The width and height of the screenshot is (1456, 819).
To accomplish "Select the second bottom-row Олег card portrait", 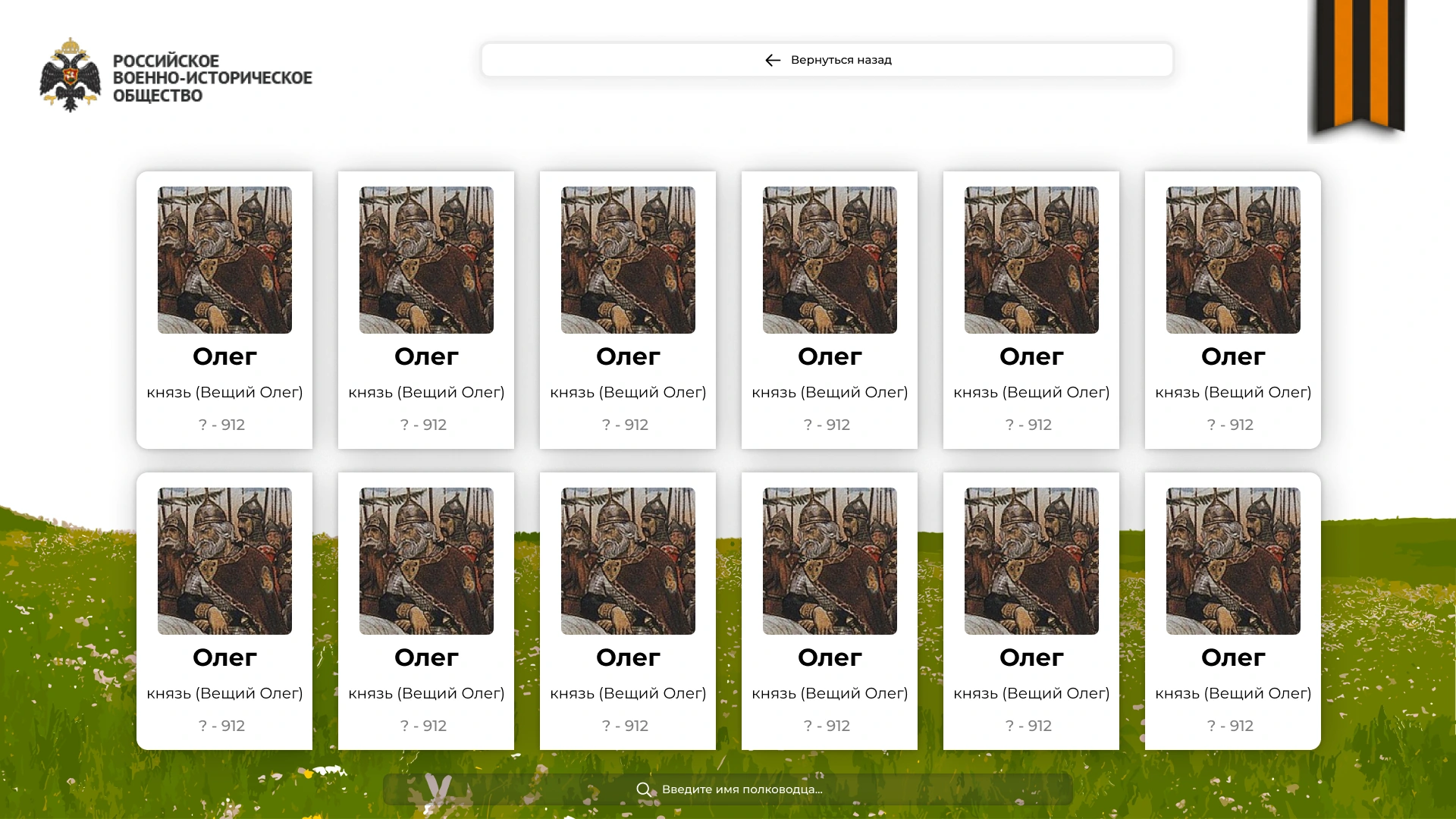I will tap(426, 561).
